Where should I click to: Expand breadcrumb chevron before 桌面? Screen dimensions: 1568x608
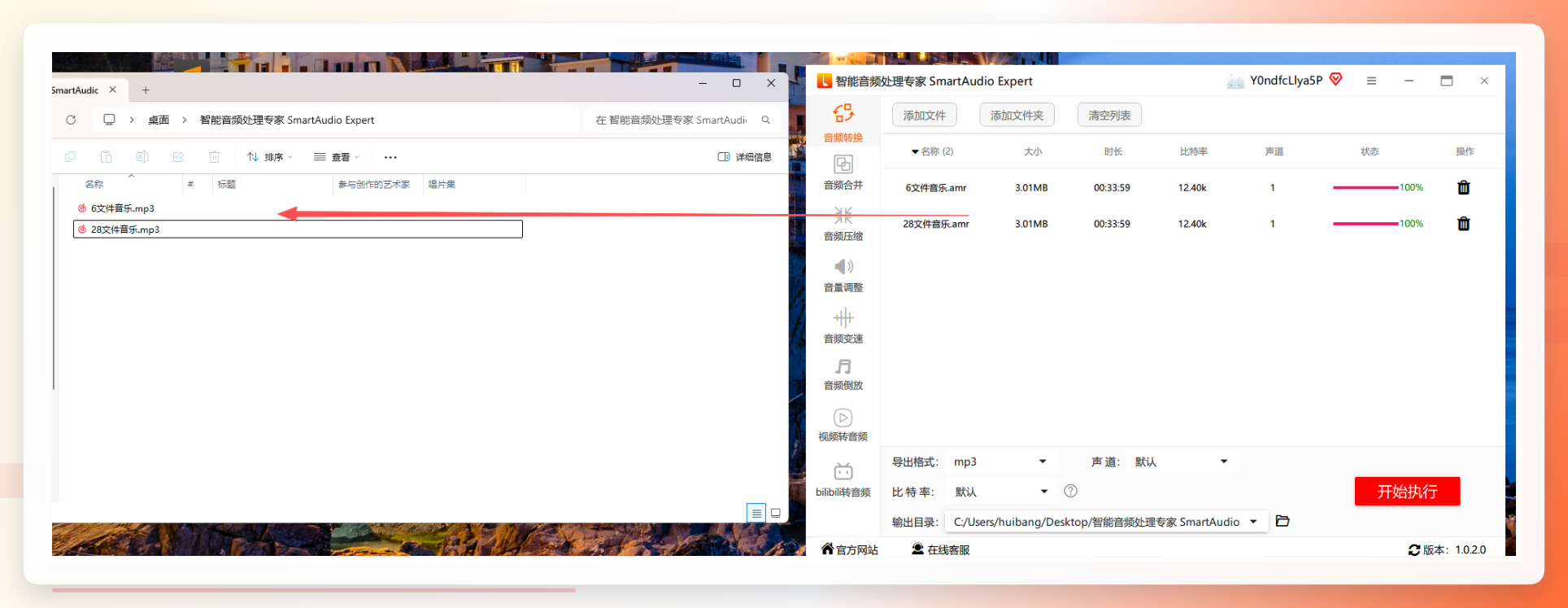(x=132, y=120)
